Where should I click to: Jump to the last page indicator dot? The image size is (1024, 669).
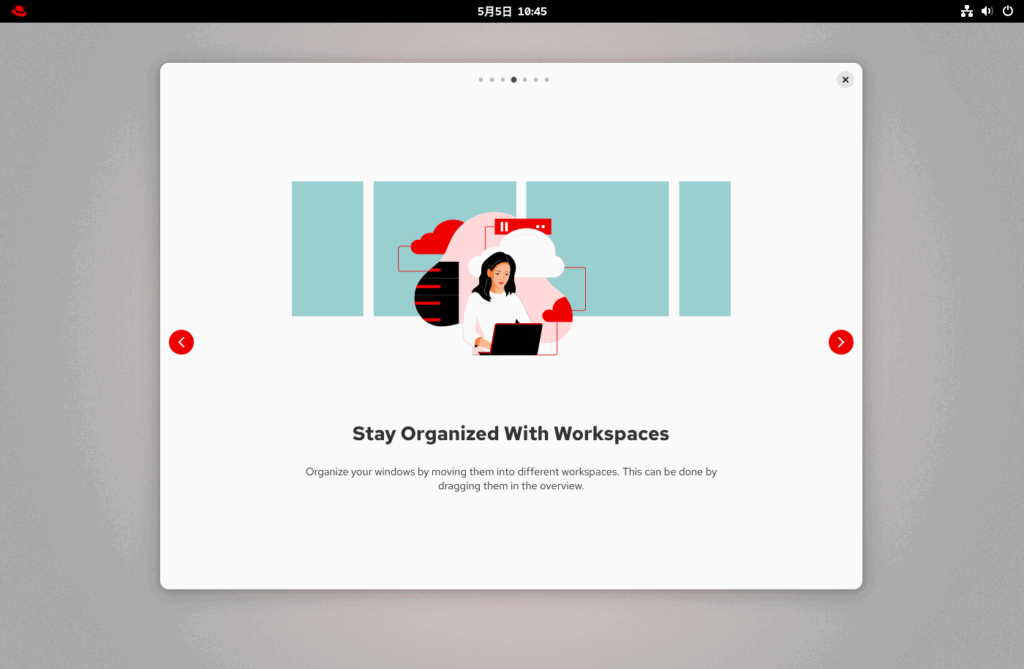tap(547, 79)
